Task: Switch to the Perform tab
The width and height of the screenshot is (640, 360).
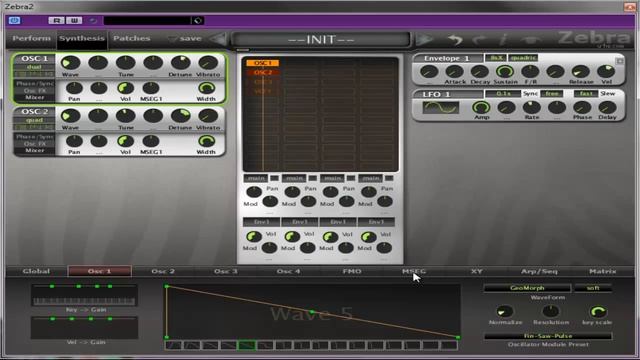Action: [31, 38]
